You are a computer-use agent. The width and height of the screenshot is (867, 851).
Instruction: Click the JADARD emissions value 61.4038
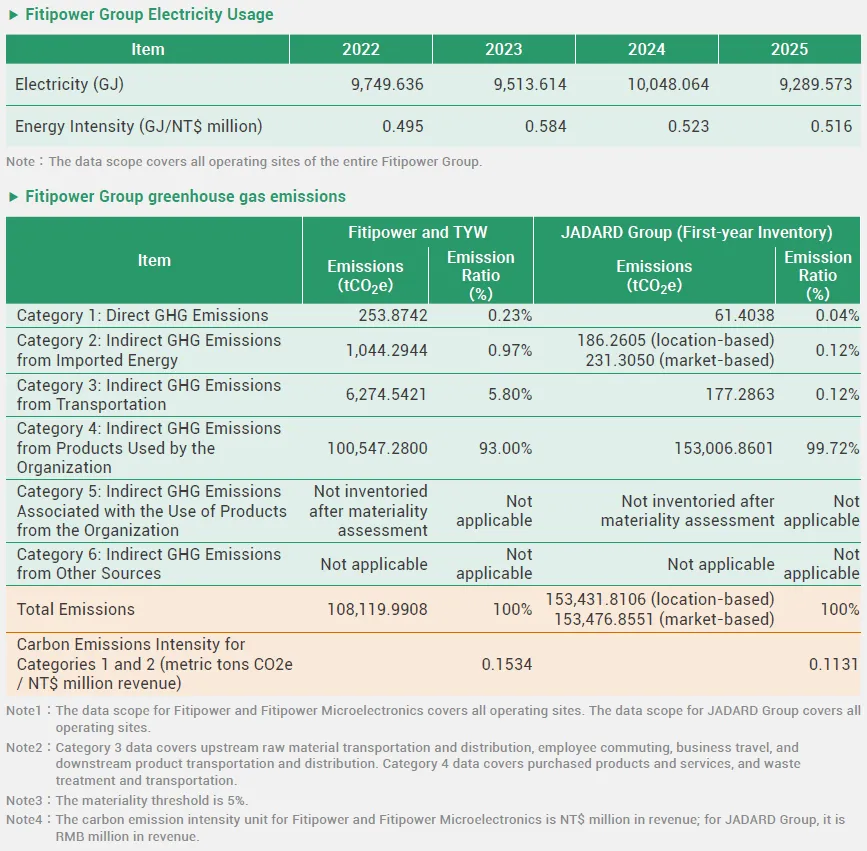744,315
